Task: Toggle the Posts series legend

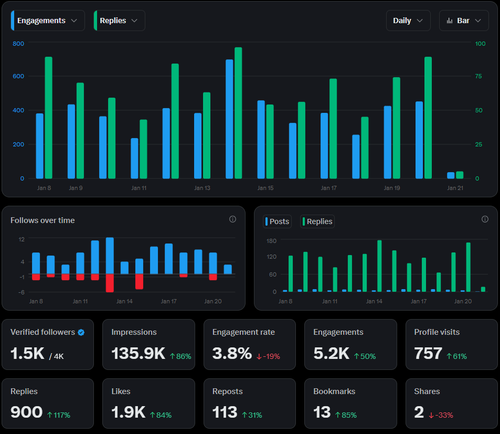Action: click(277, 221)
